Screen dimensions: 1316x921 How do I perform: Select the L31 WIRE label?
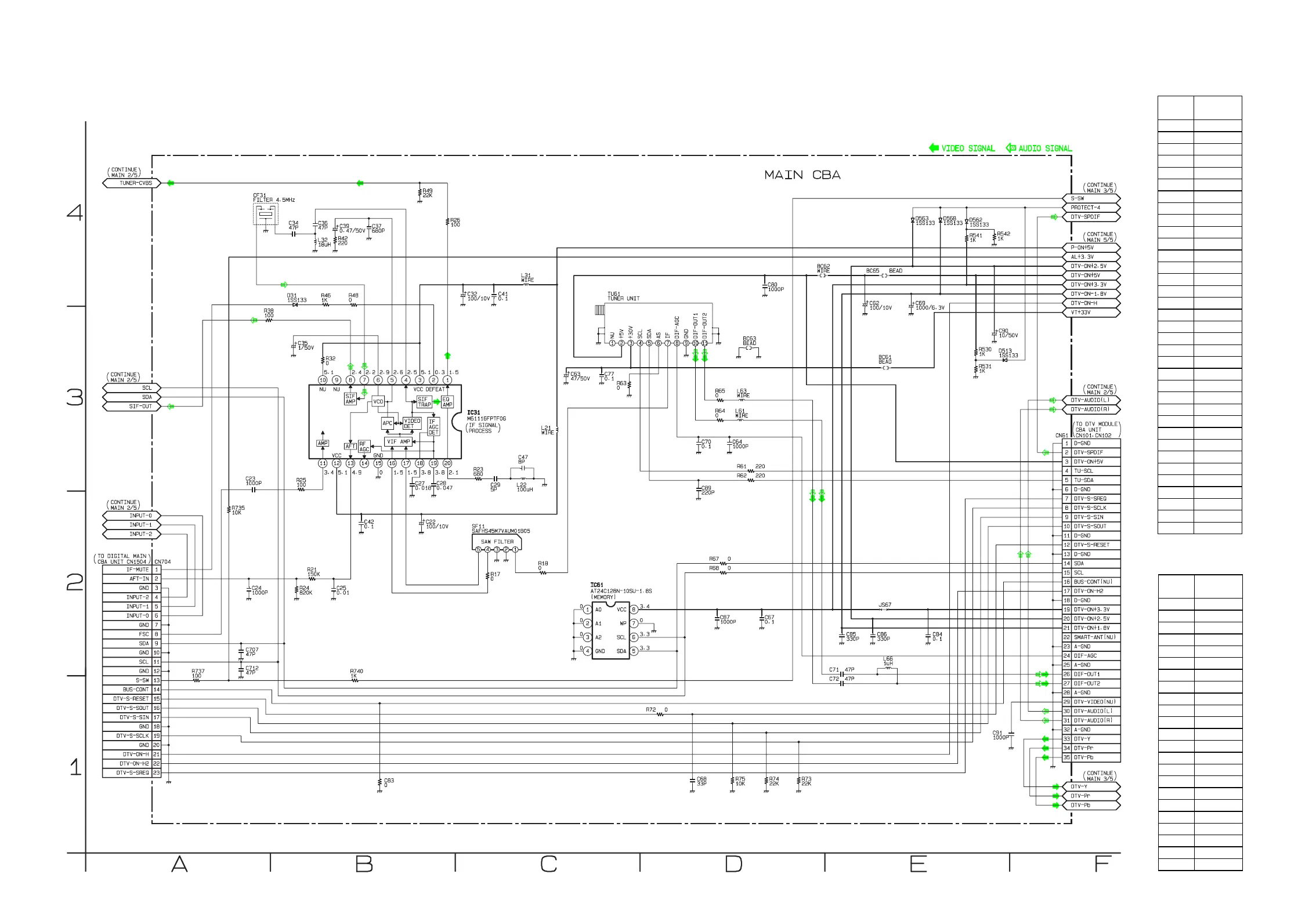click(x=527, y=278)
